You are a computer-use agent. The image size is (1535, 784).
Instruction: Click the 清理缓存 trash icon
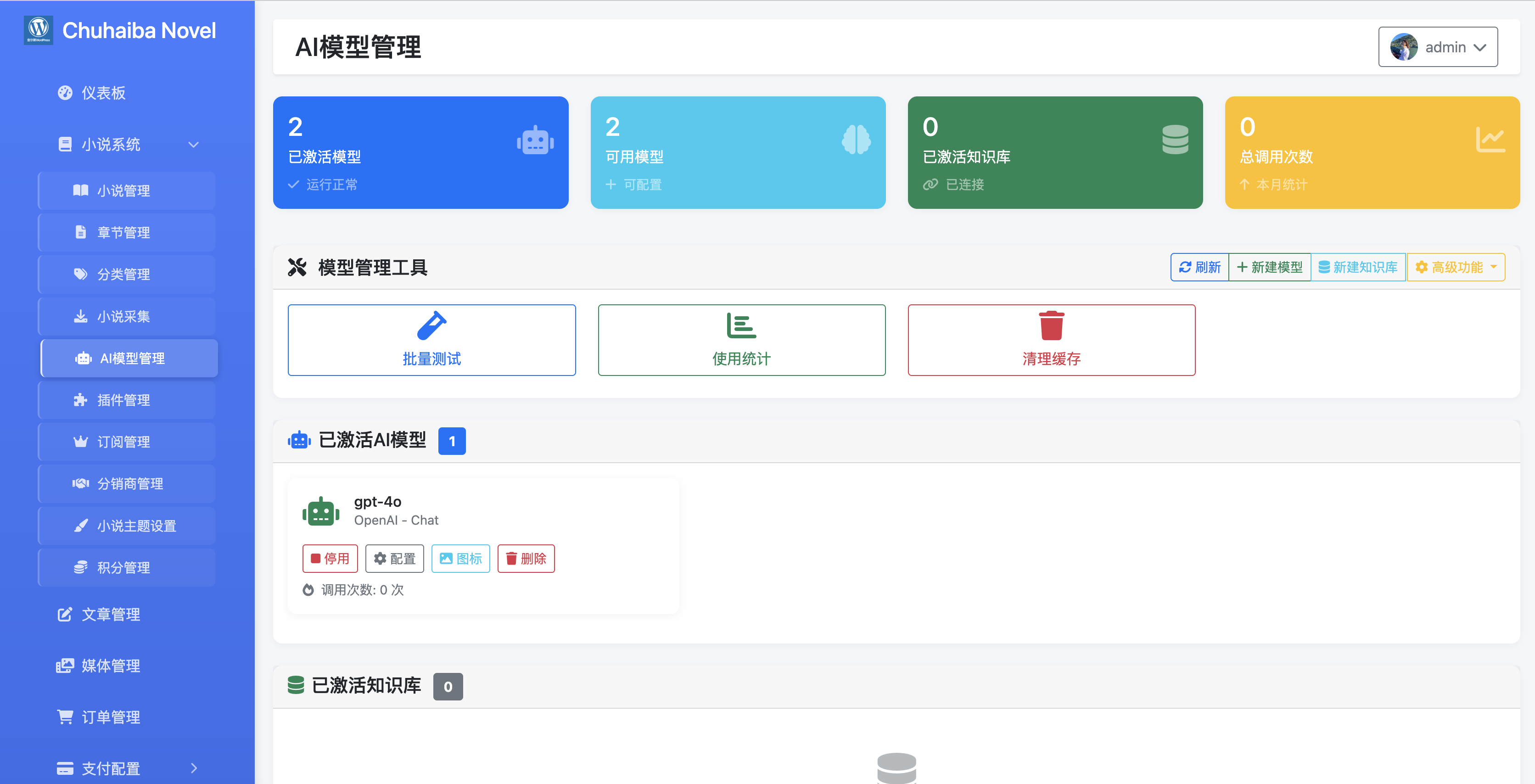coord(1051,325)
